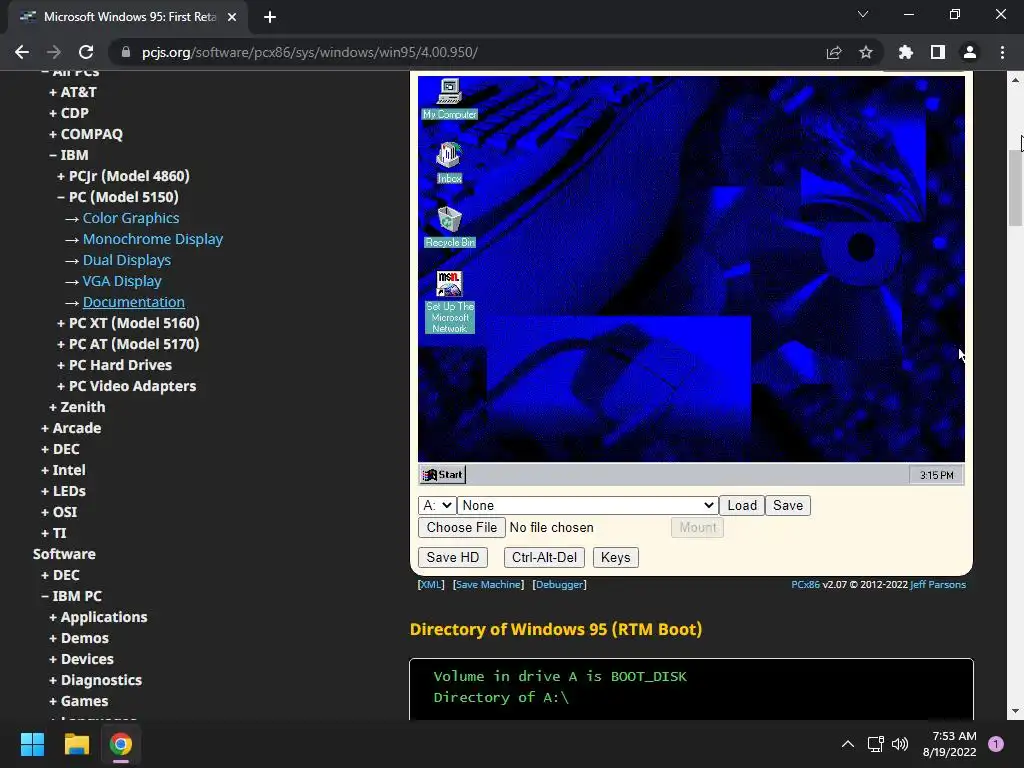Click the site lock icon in address bar

[x=125, y=52]
